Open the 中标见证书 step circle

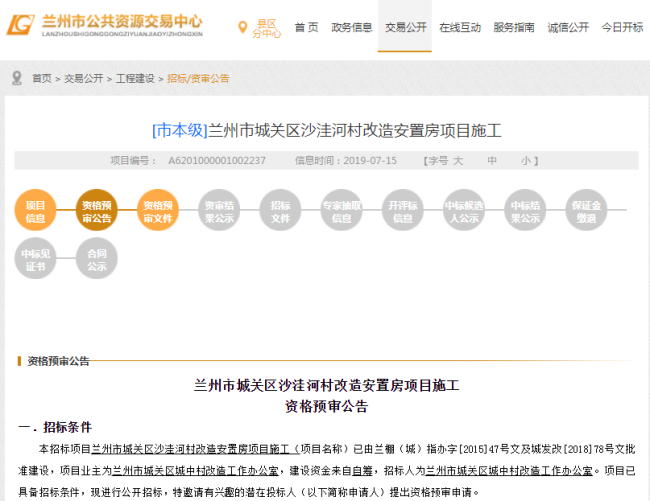point(35,259)
